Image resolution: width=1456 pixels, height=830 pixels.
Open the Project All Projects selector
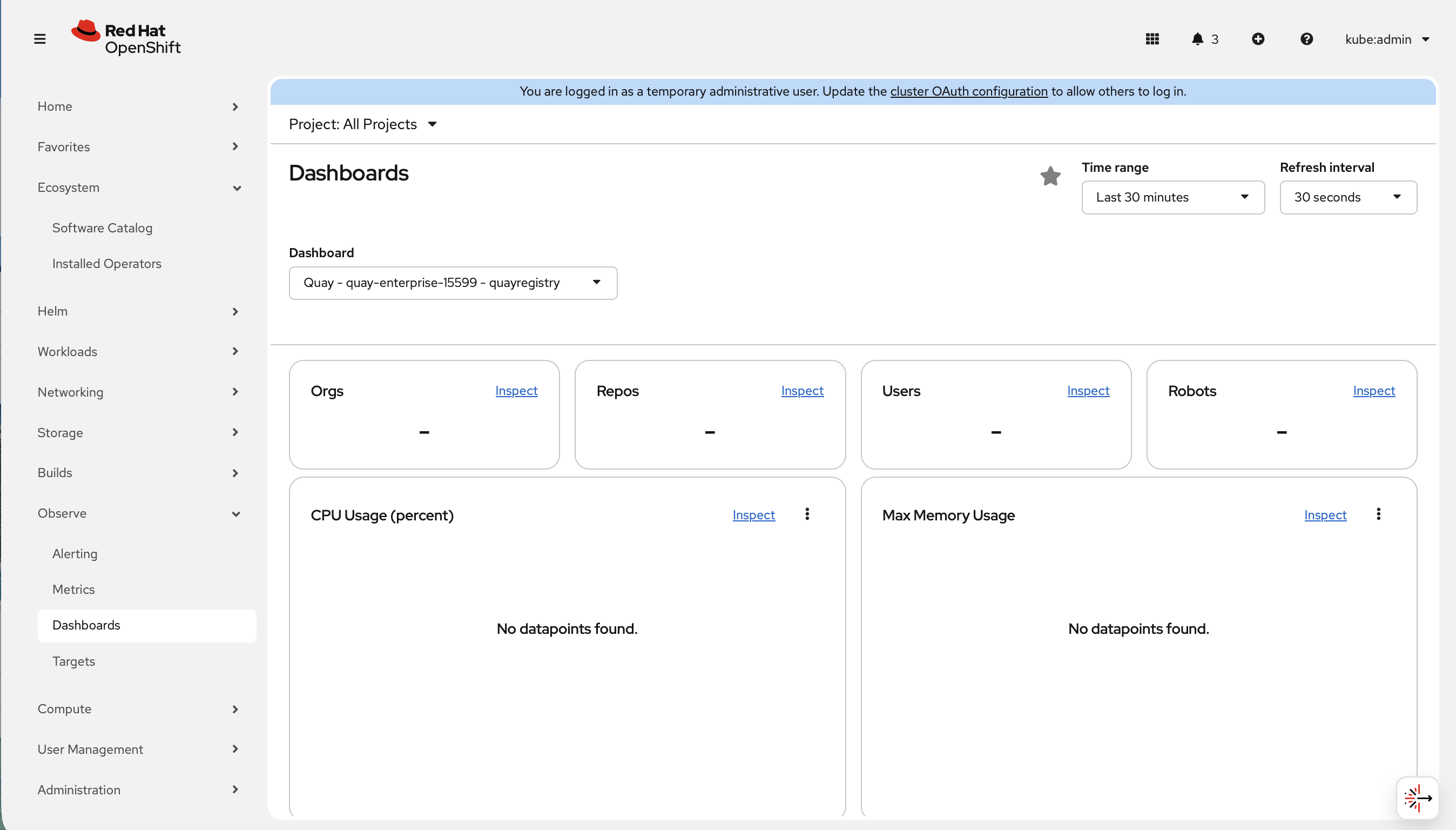362,124
